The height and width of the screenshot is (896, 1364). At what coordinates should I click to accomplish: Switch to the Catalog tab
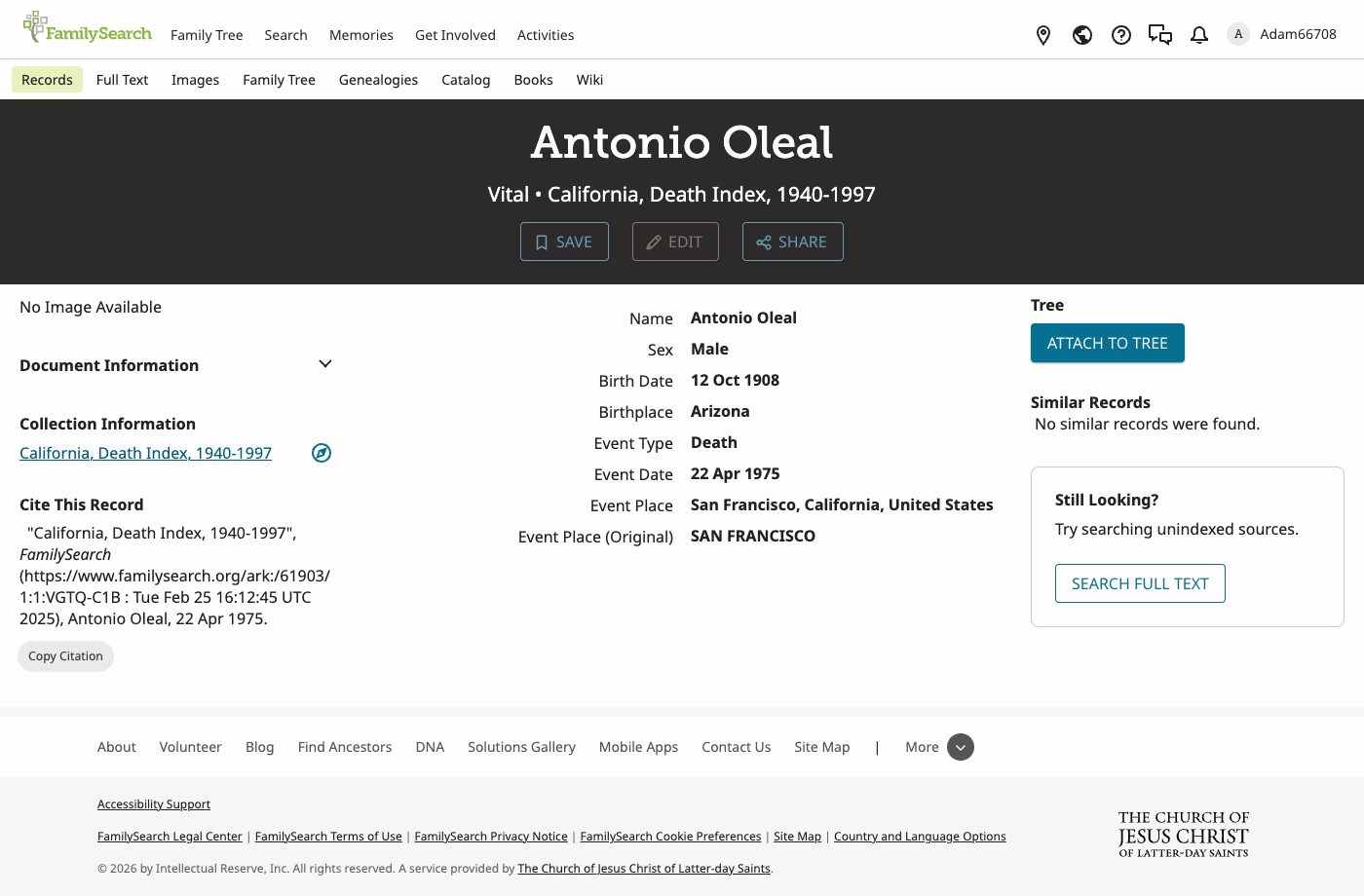[466, 80]
